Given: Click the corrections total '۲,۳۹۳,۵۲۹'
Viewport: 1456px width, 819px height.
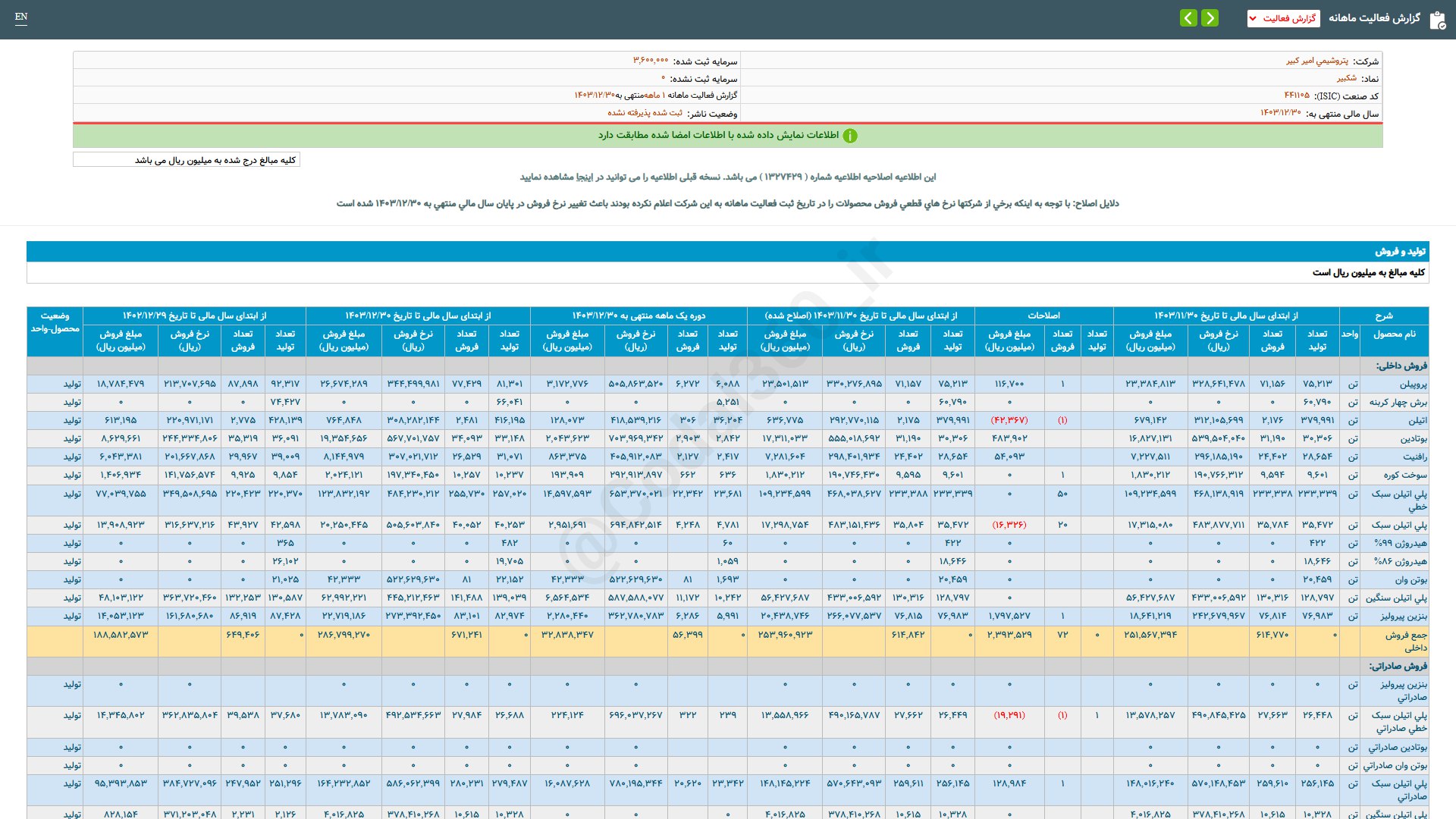Looking at the screenshot, I should (x=1009, y=635).
